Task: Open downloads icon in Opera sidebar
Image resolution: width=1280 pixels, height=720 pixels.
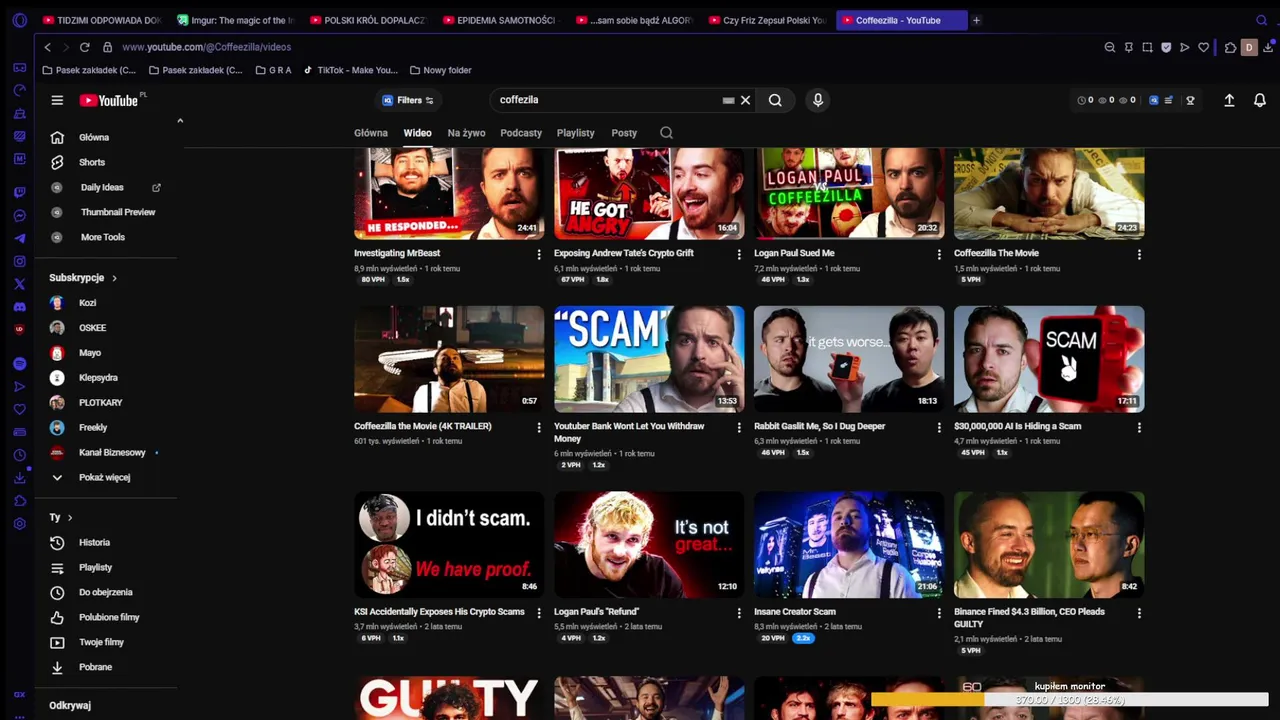Action: coord(19,478)
